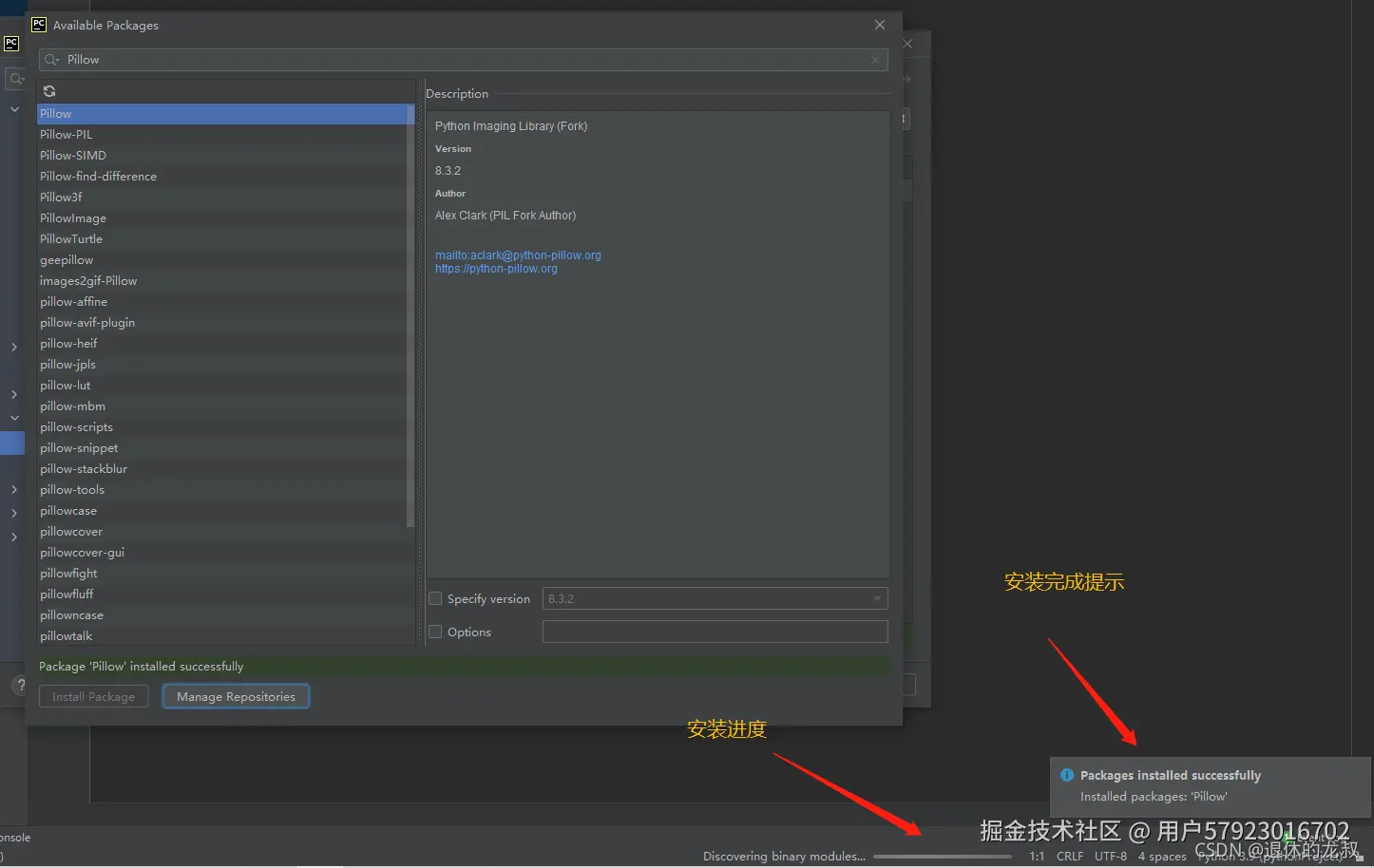
Task: Click the magnifier icon in the package search field
Action: (51, 60)
